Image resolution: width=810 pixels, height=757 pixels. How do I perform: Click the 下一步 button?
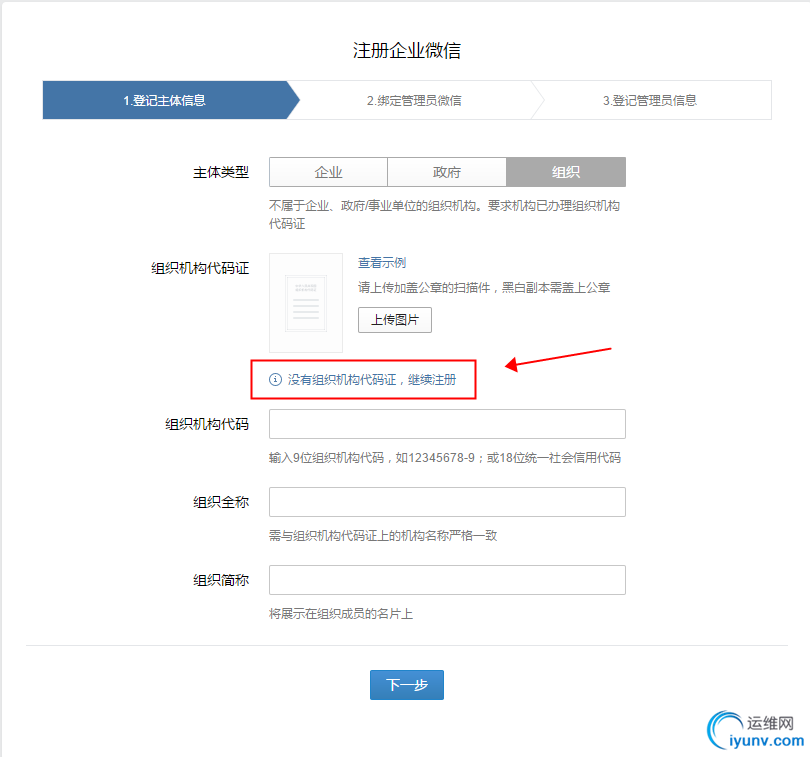[x=407, y=685]
